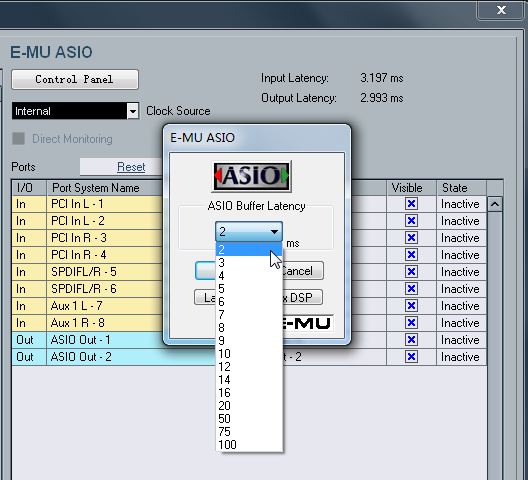The image size is (528, 480).
Task: Pick 6 ms from the latency list
Action: pos(249,301)
